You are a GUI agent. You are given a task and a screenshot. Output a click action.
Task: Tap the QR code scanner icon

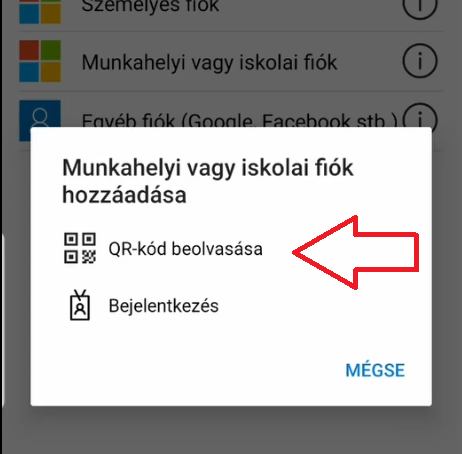pyautogui.click(x=80, y=248)
